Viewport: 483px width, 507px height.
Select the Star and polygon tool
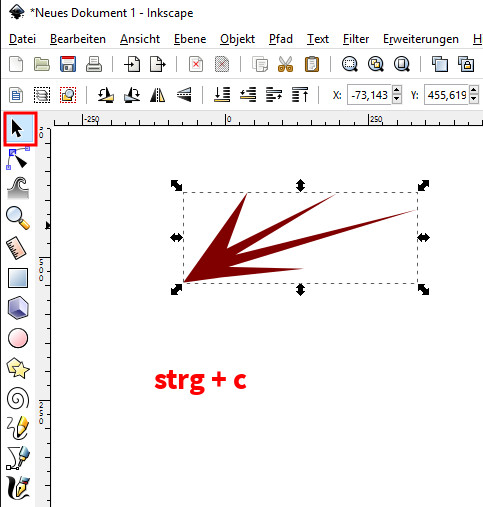(18, 368)
